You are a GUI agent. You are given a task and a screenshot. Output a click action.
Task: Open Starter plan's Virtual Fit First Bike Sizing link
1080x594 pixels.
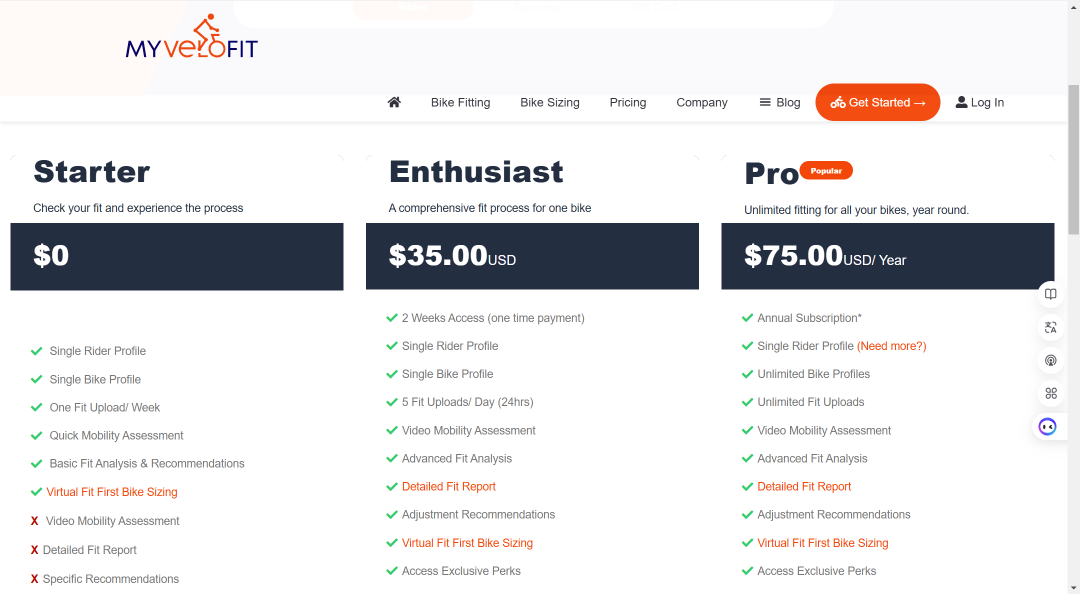point(112,492)
